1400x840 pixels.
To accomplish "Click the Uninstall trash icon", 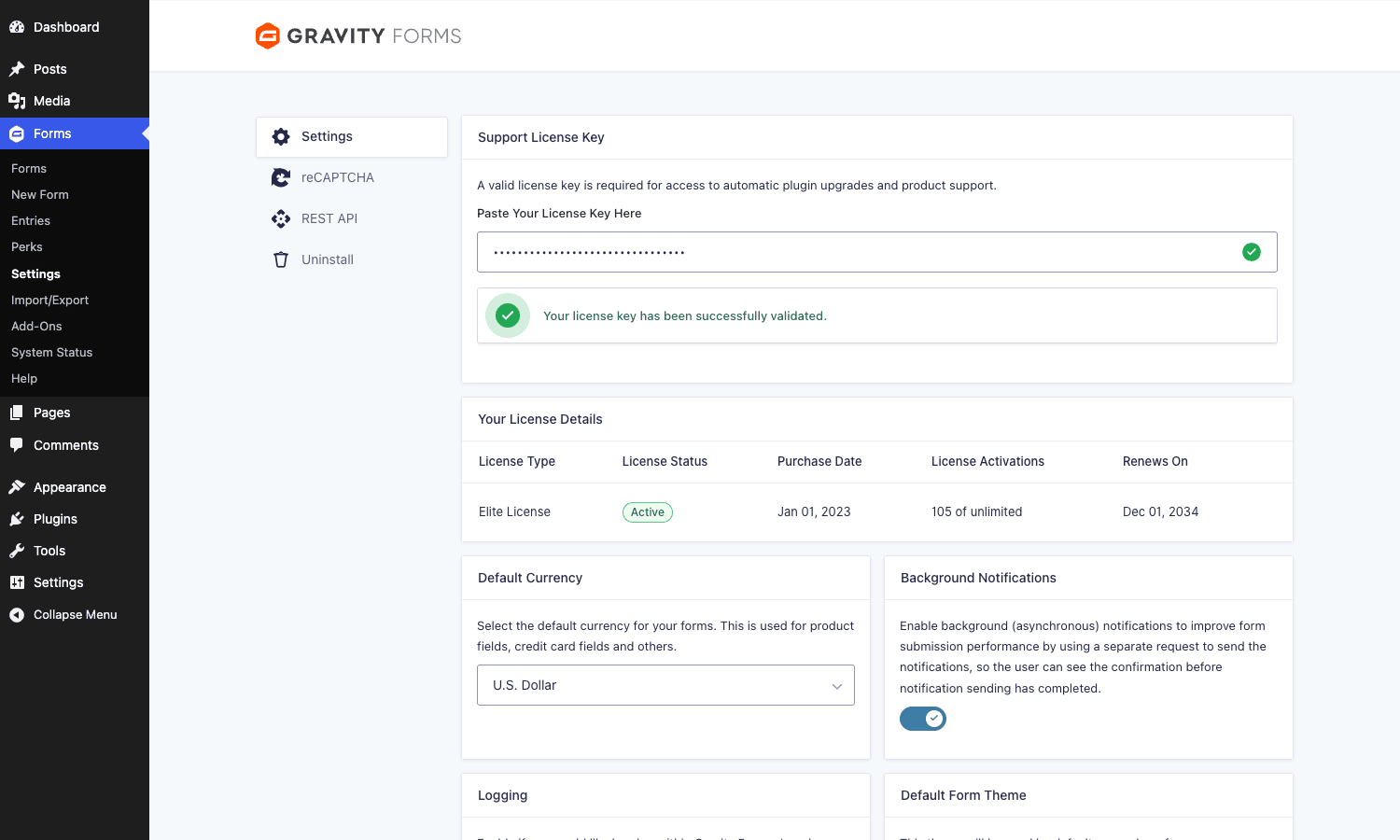I will pos(281,259).
